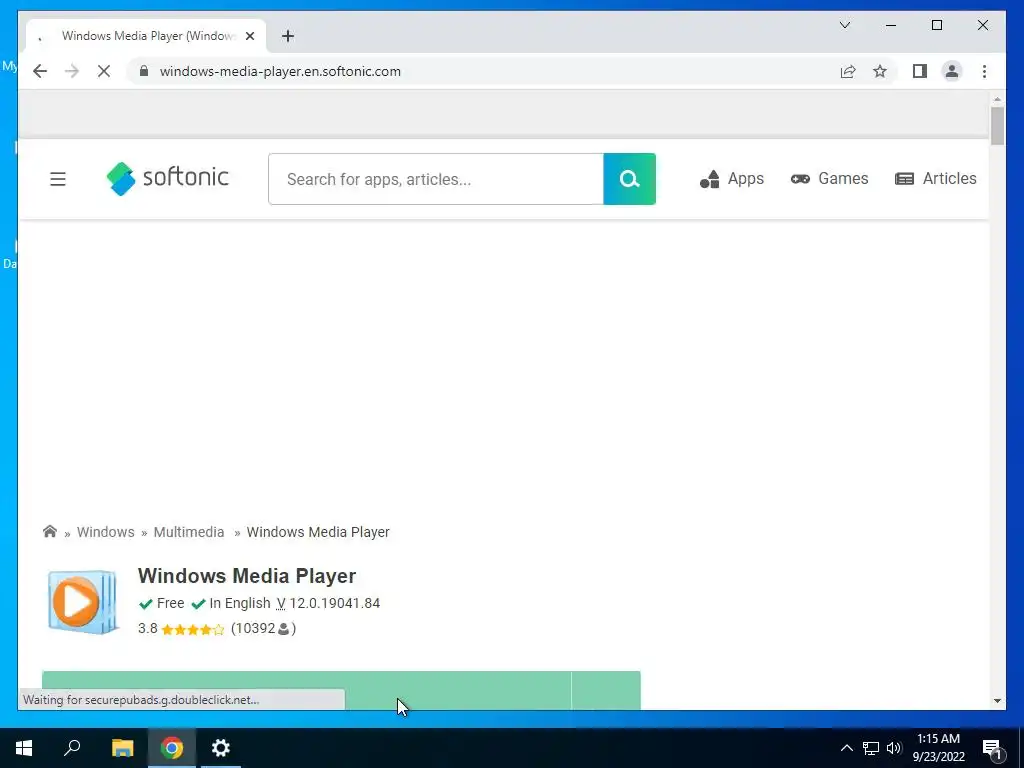Open the notification center icon
Image resolution: width=1024 pixels, height=768 pixels.
(992, 749)
